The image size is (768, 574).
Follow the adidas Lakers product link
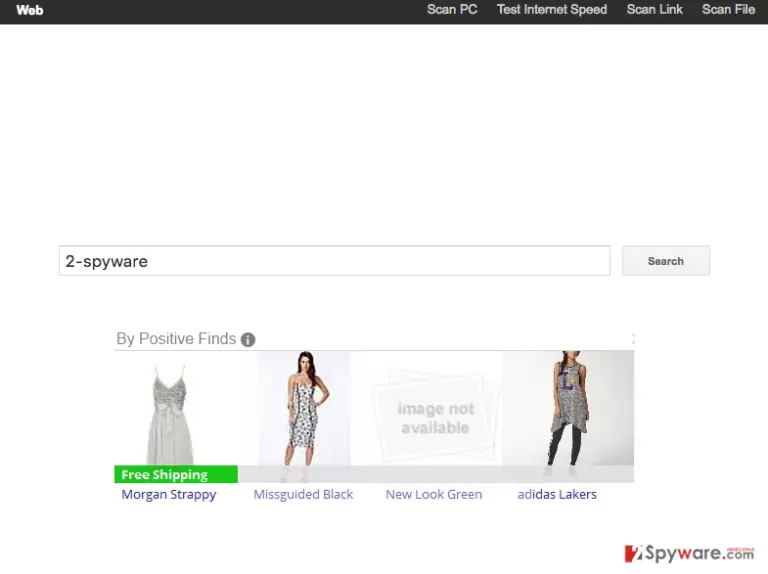pos(557,495)
